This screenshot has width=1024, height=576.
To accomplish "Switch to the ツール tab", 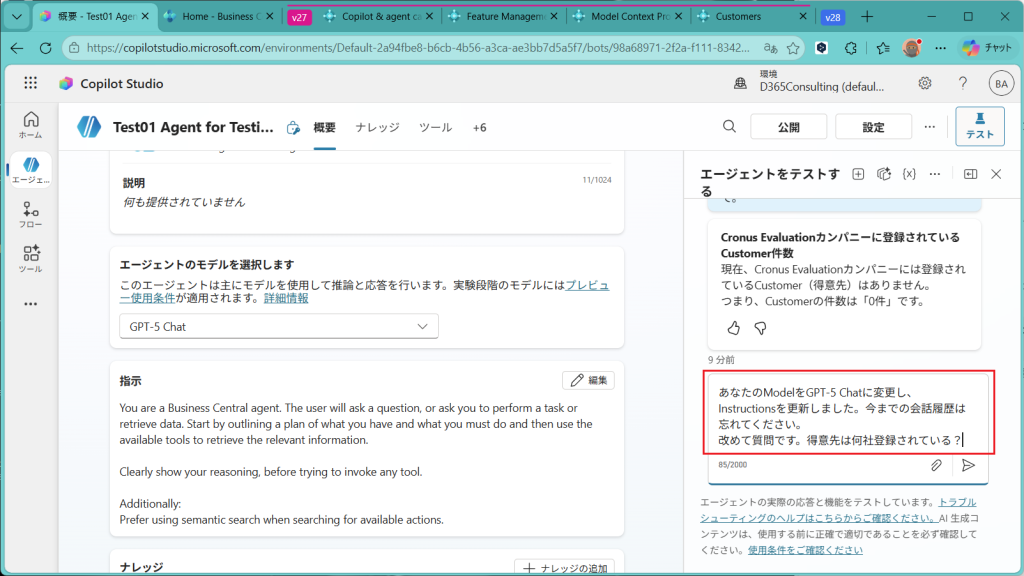I will (x=435, y=127).
